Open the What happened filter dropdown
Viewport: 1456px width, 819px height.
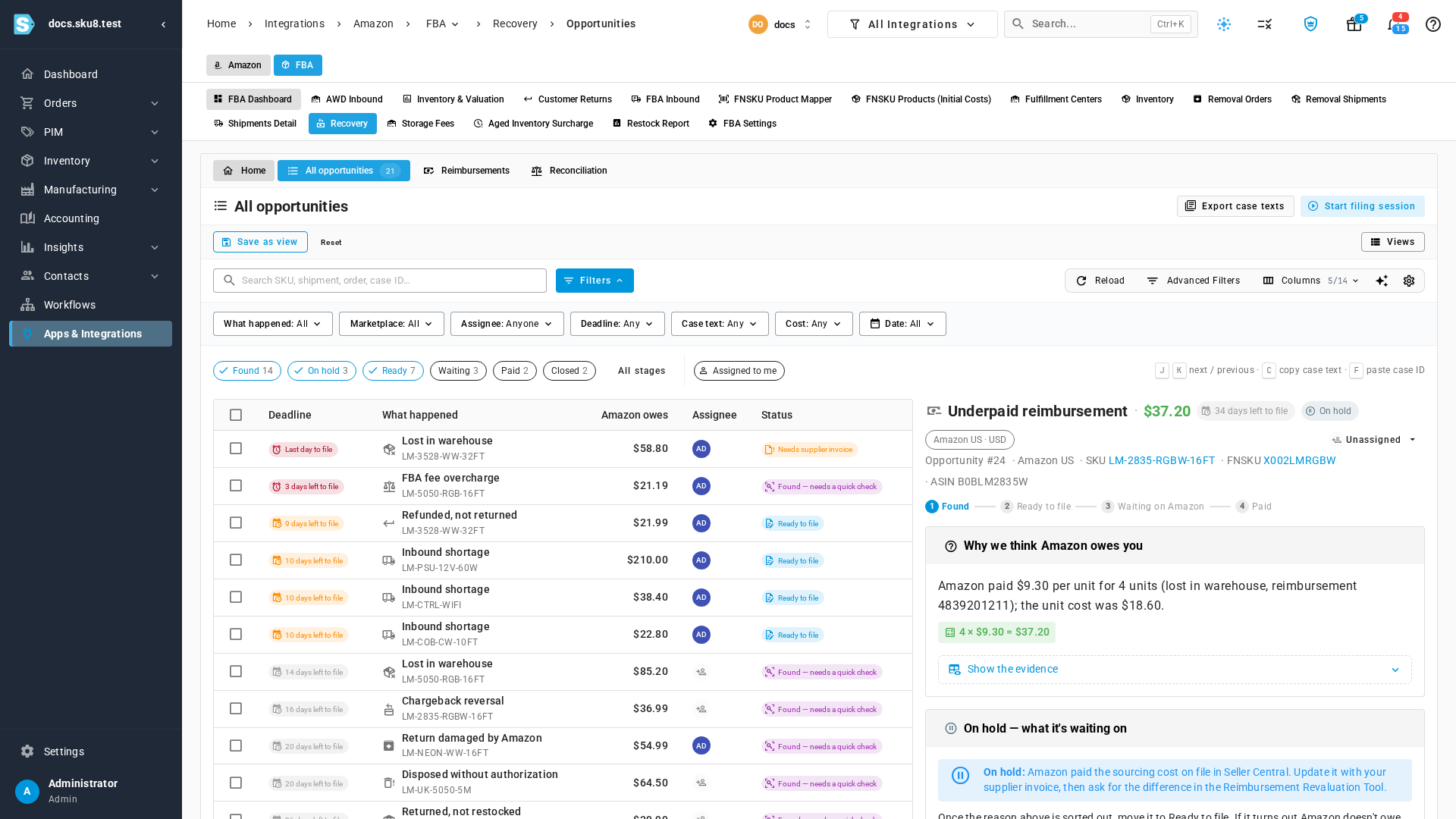[273, 324]
